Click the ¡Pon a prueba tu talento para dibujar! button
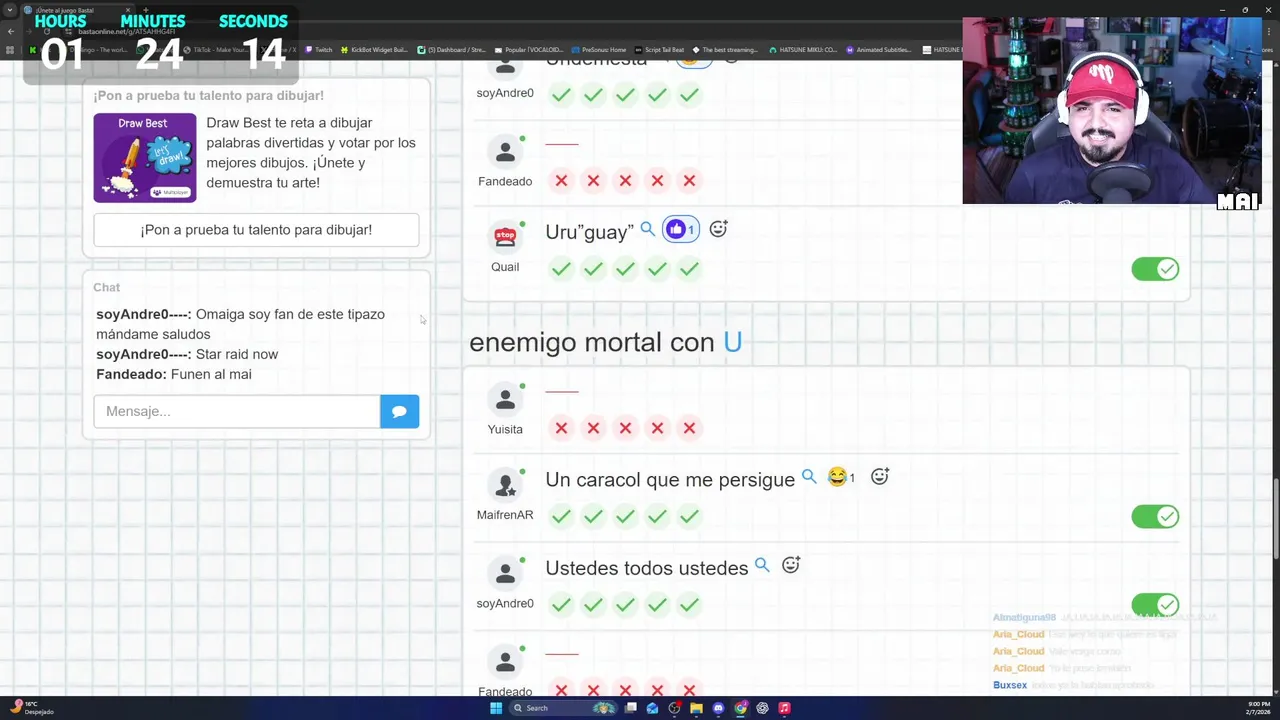Image resolution: width=1280 pixels, height=720 pixels. [256, 229]
